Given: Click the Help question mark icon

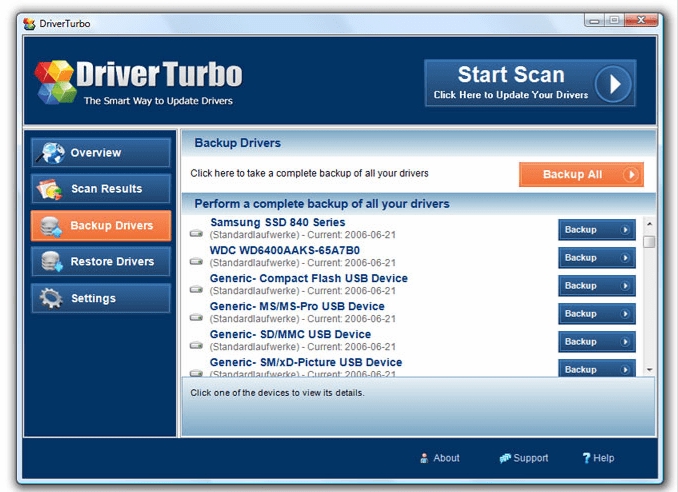Looking at the screenshot, I should pyautogui.click(x=586, y=458).
